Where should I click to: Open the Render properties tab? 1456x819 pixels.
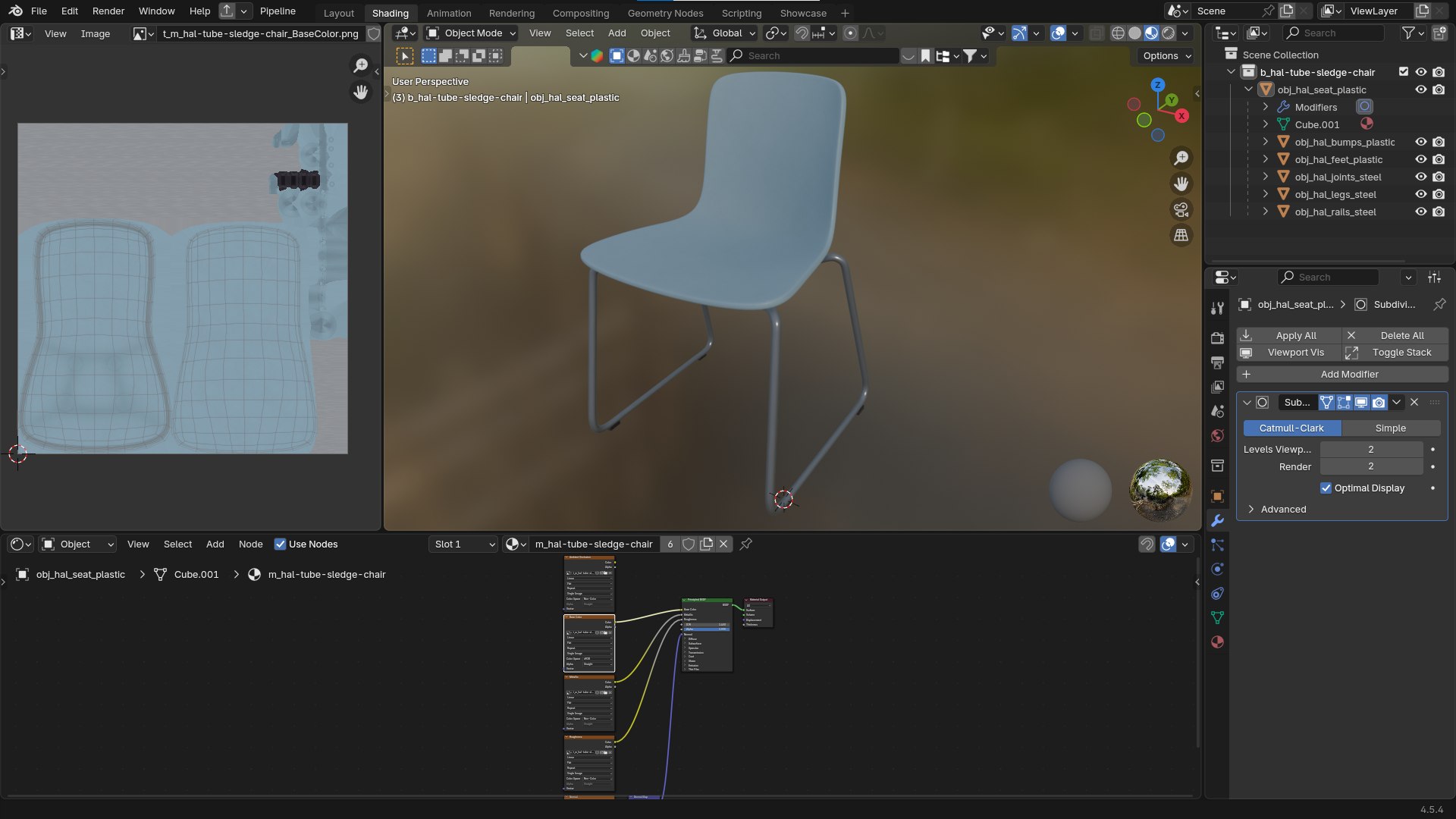pyautogui.click(x=1217, y=337)
